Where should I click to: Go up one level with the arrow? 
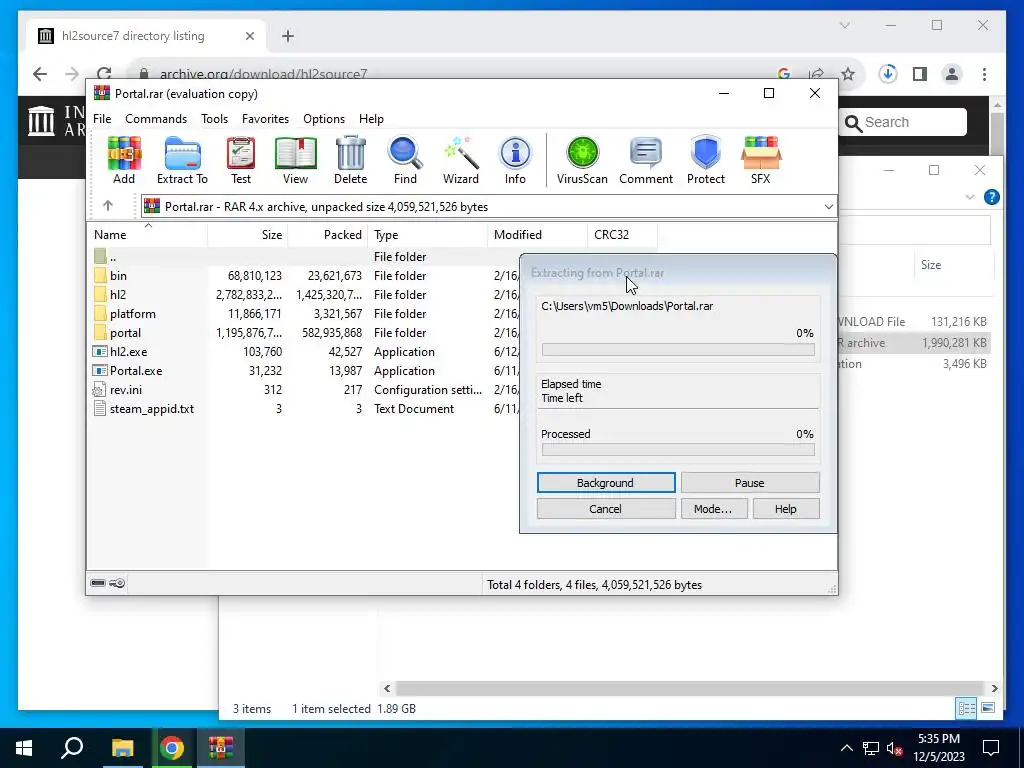coord(108,206)
